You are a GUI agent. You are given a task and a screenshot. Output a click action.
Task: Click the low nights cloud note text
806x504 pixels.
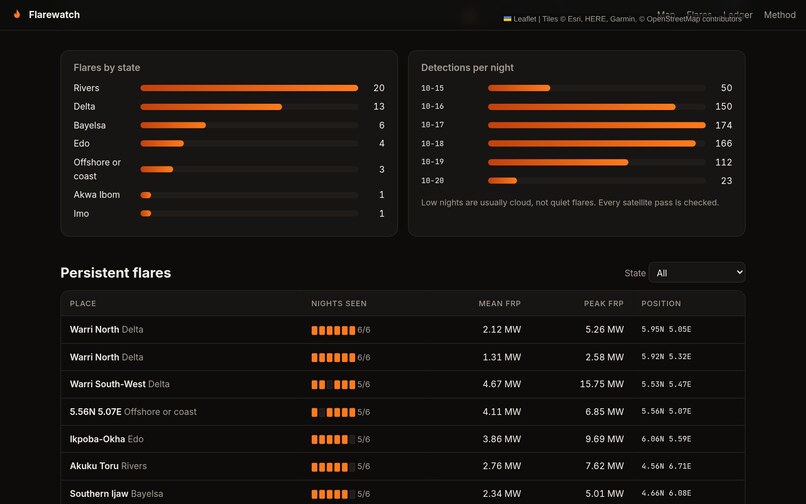pyautogui.click(x=570, y=203)
